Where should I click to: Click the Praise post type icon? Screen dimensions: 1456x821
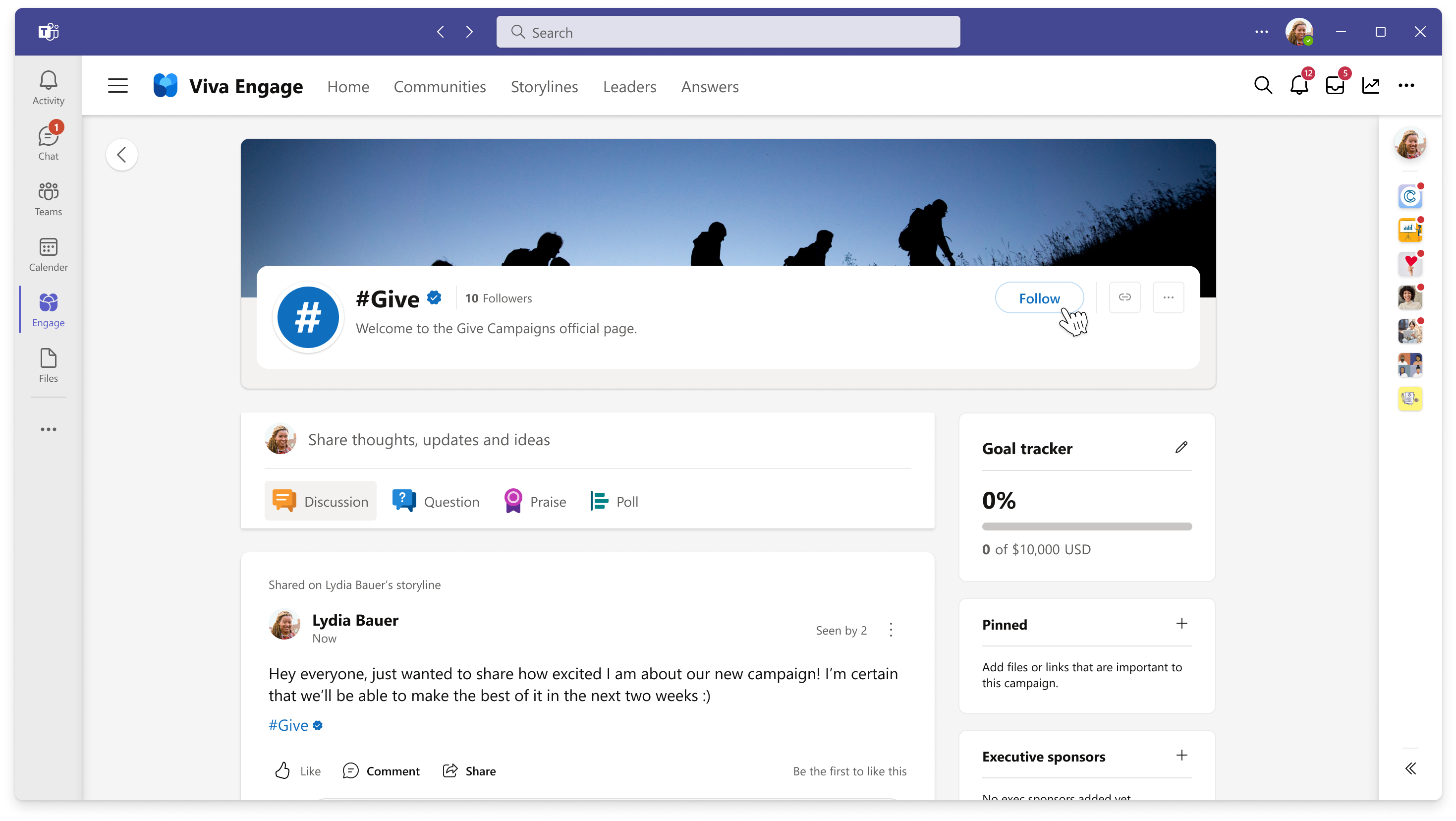pos(515,501)
